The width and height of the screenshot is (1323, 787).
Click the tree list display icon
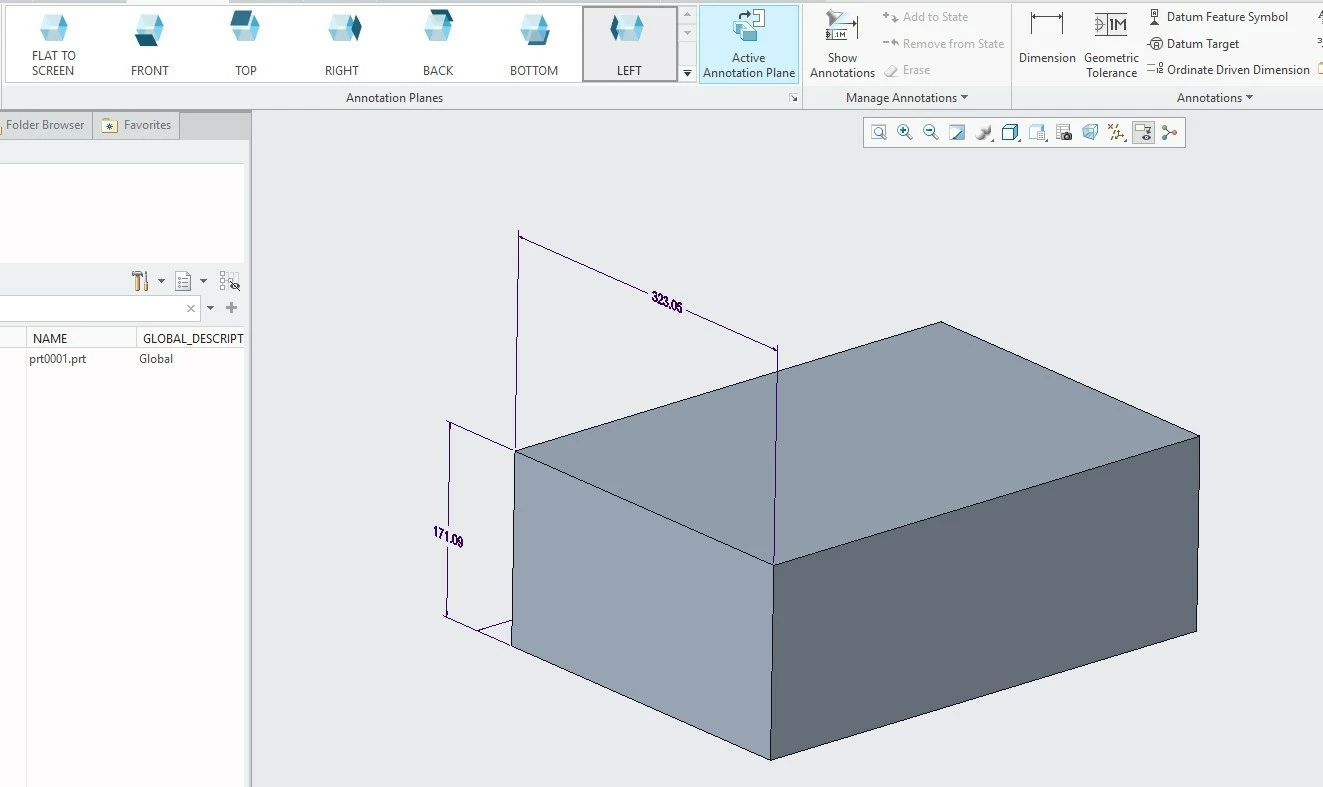(x=183, y=281)
